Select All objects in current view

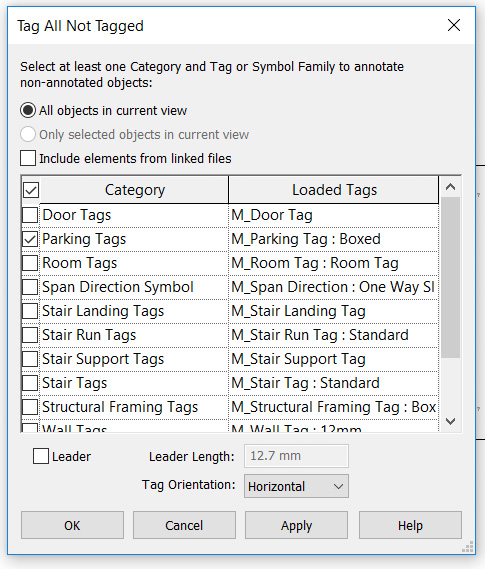[x=28, y=110]
